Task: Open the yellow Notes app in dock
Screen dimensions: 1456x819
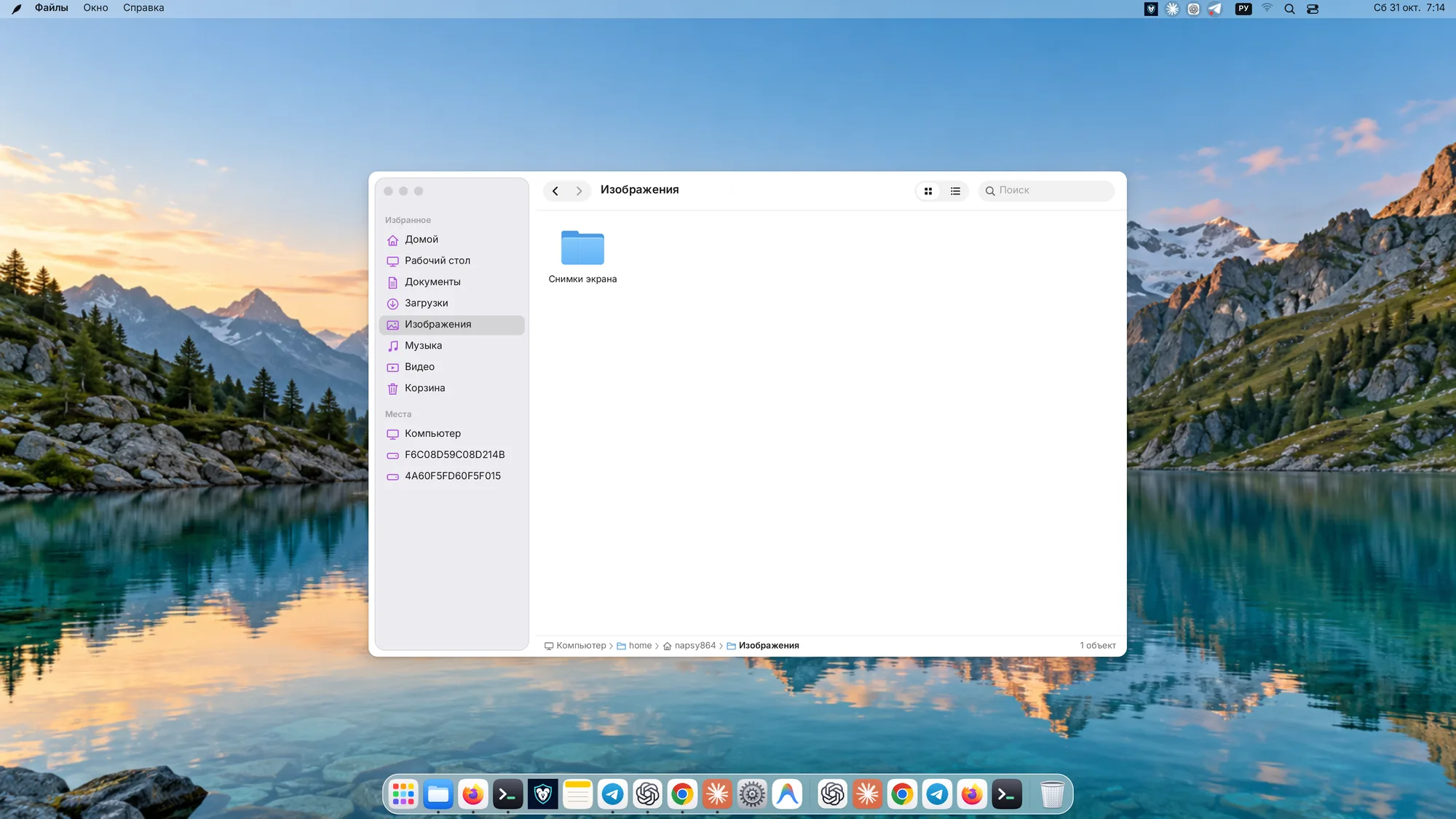Action: tap(578, 794)
